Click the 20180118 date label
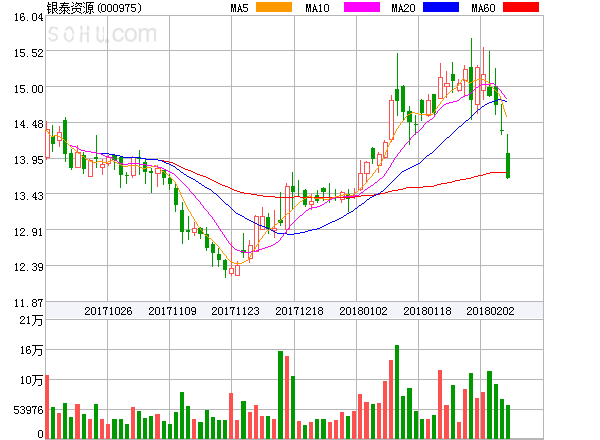Viewport: 600px width, 440px height. pyautogui.click(x=427, y=311)
